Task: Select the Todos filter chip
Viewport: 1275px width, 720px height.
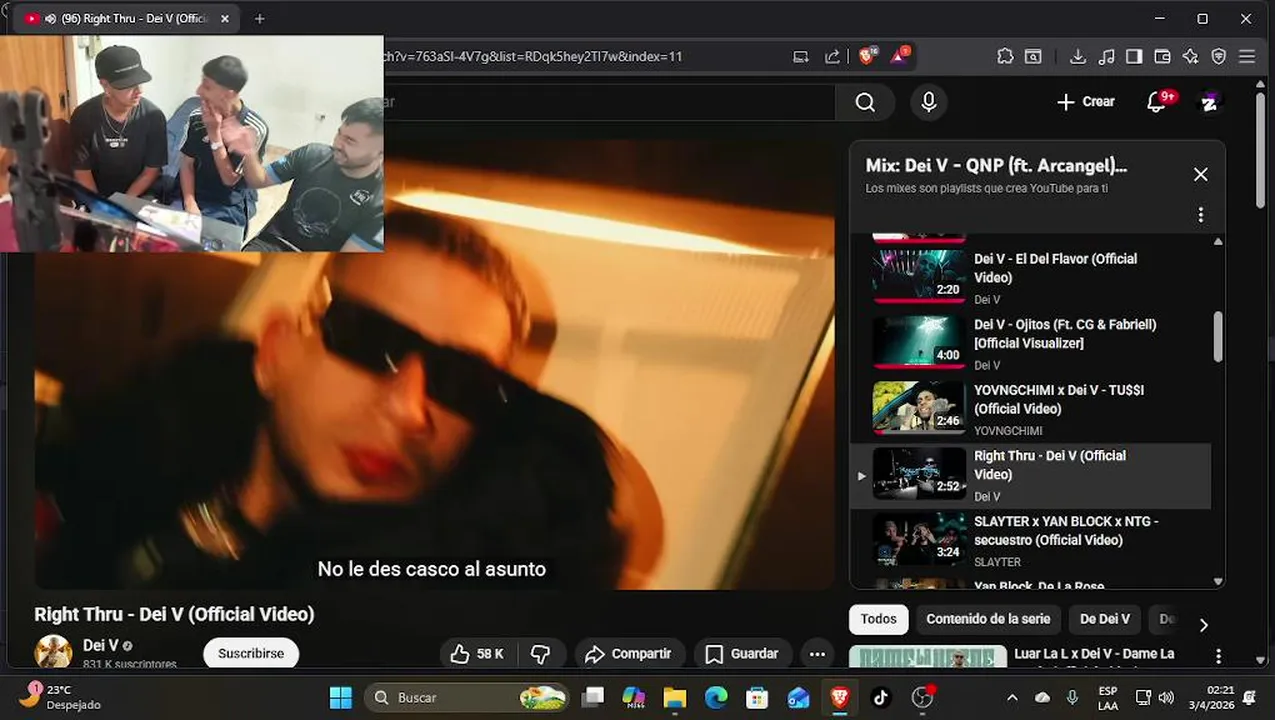Action: click(879, 619)
